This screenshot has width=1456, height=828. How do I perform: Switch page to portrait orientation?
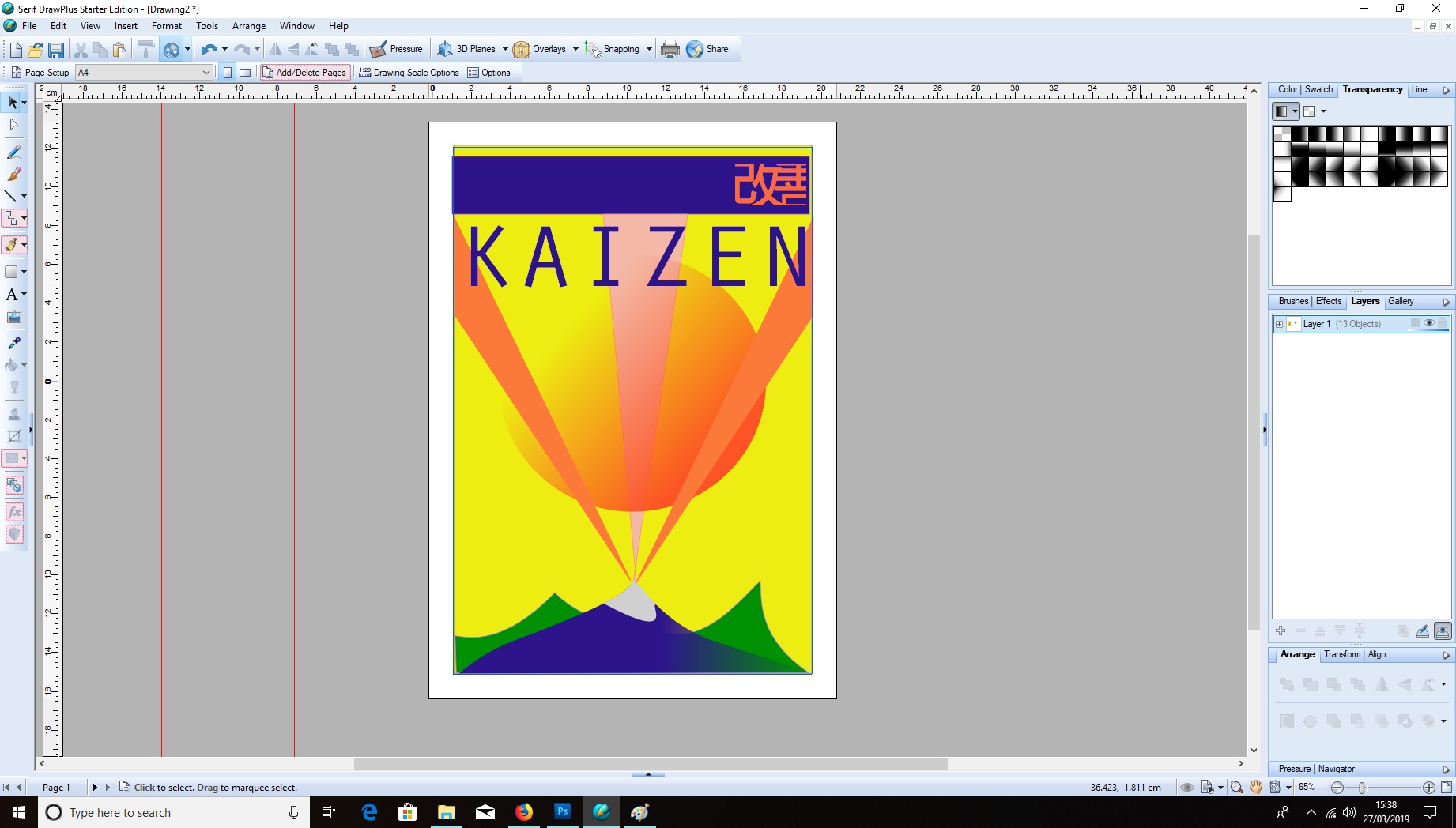[x=228, y=73]
